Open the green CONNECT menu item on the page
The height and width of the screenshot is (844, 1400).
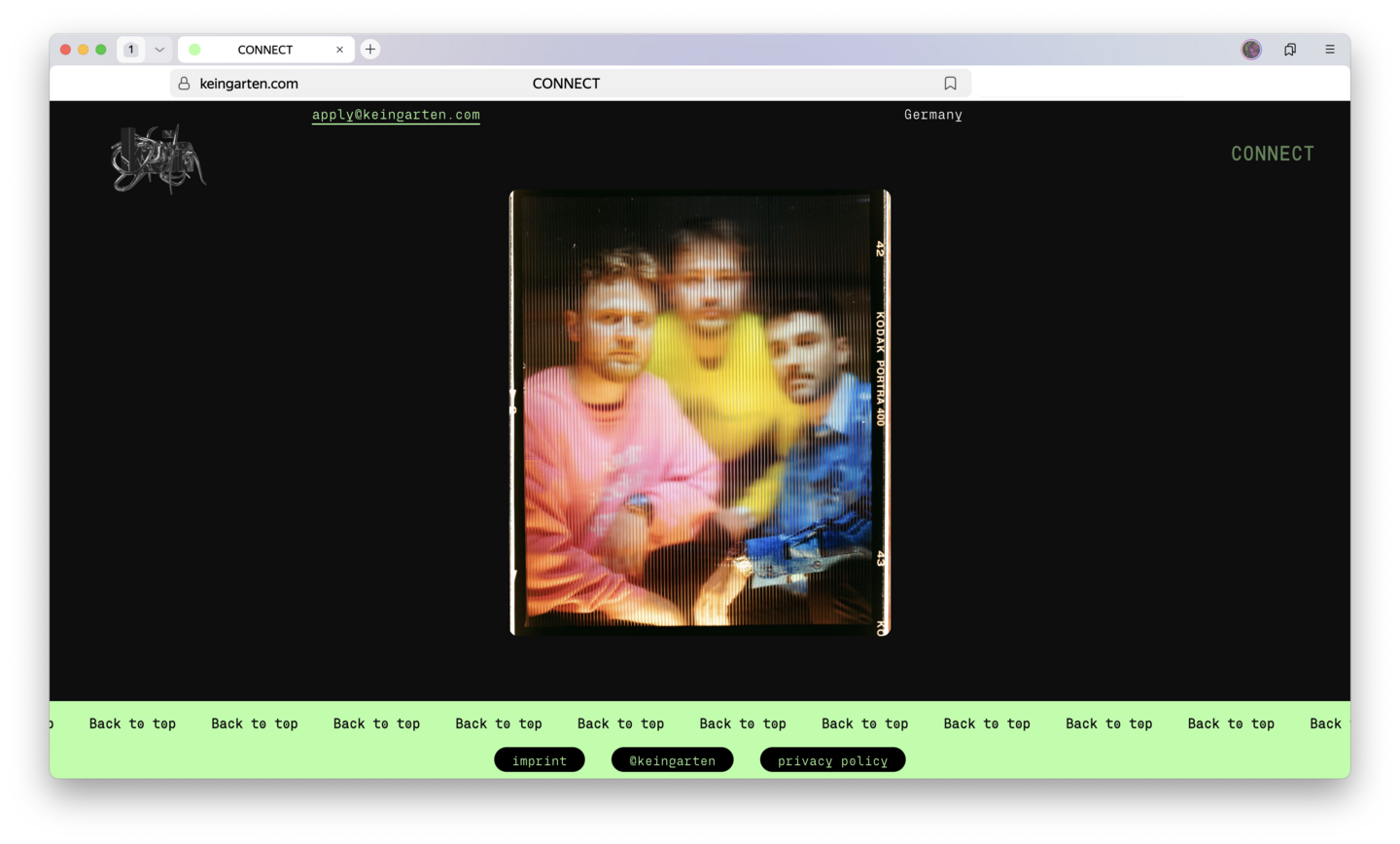tap(1273, 154)
